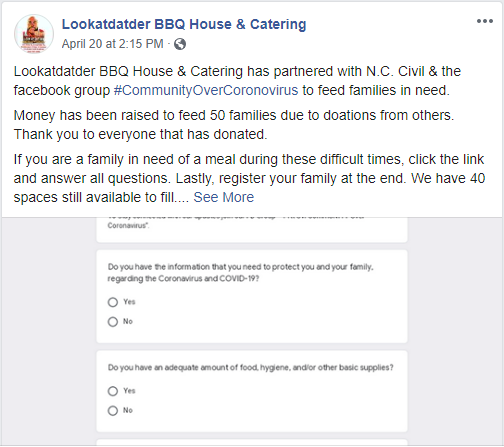
Task: Click the Lookatdatder BBQ profile picture
Action: [34, 34]
